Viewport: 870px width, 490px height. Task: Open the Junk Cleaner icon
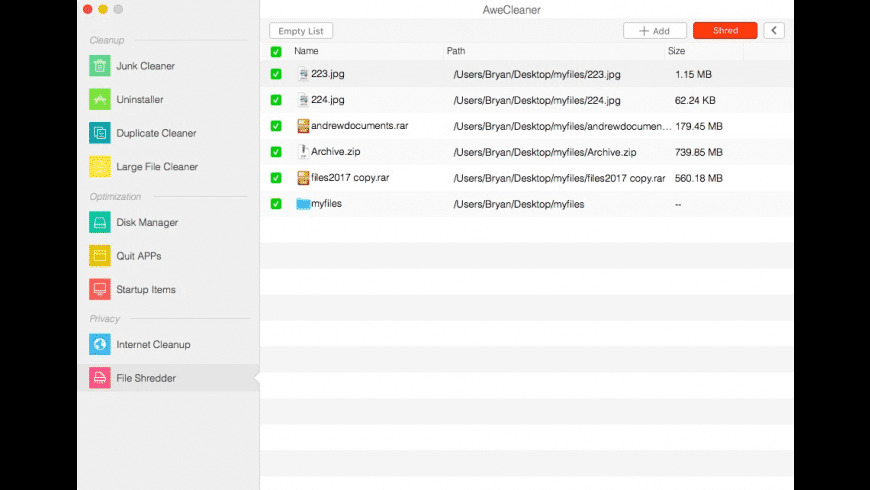(x=100, y=66)
